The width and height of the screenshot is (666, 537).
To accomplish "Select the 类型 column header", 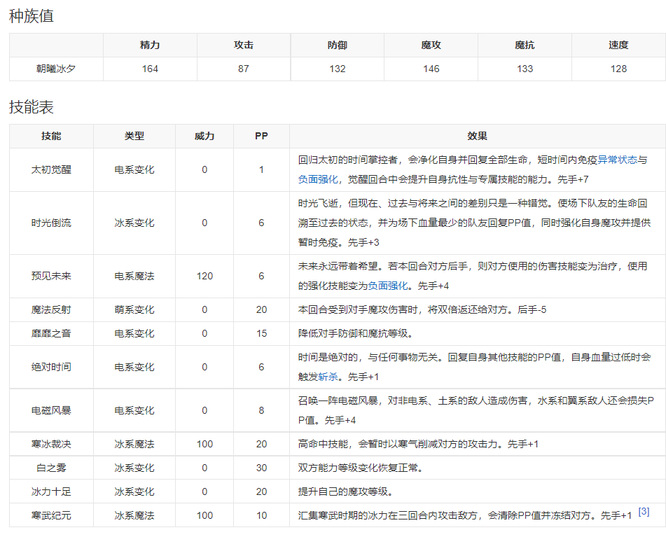I will pos(134,136).
